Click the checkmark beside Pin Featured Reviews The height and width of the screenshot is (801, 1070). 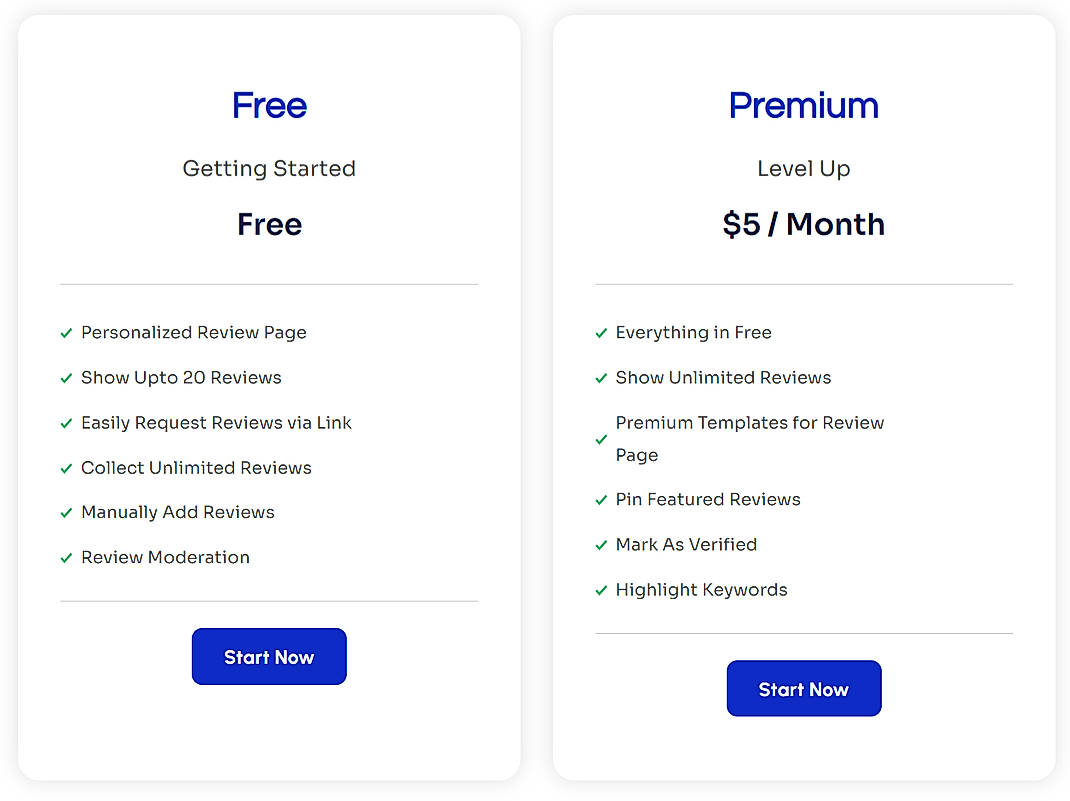[601, 500]
